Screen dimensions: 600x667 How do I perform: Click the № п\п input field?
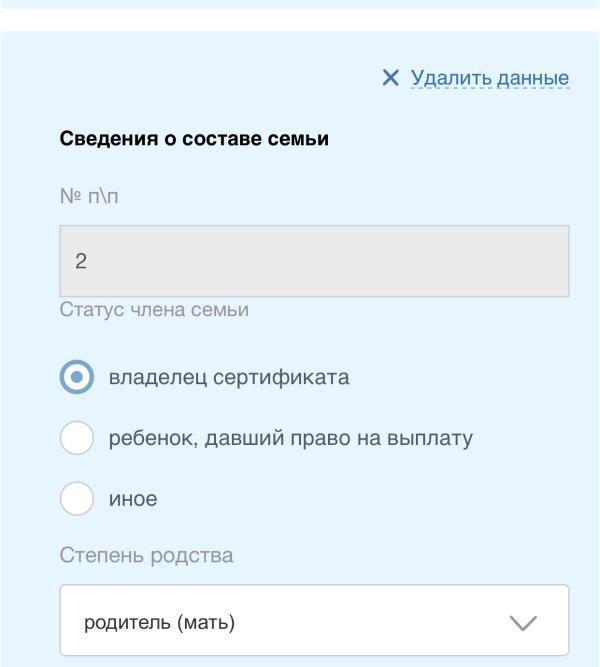(x=314, y=261)
